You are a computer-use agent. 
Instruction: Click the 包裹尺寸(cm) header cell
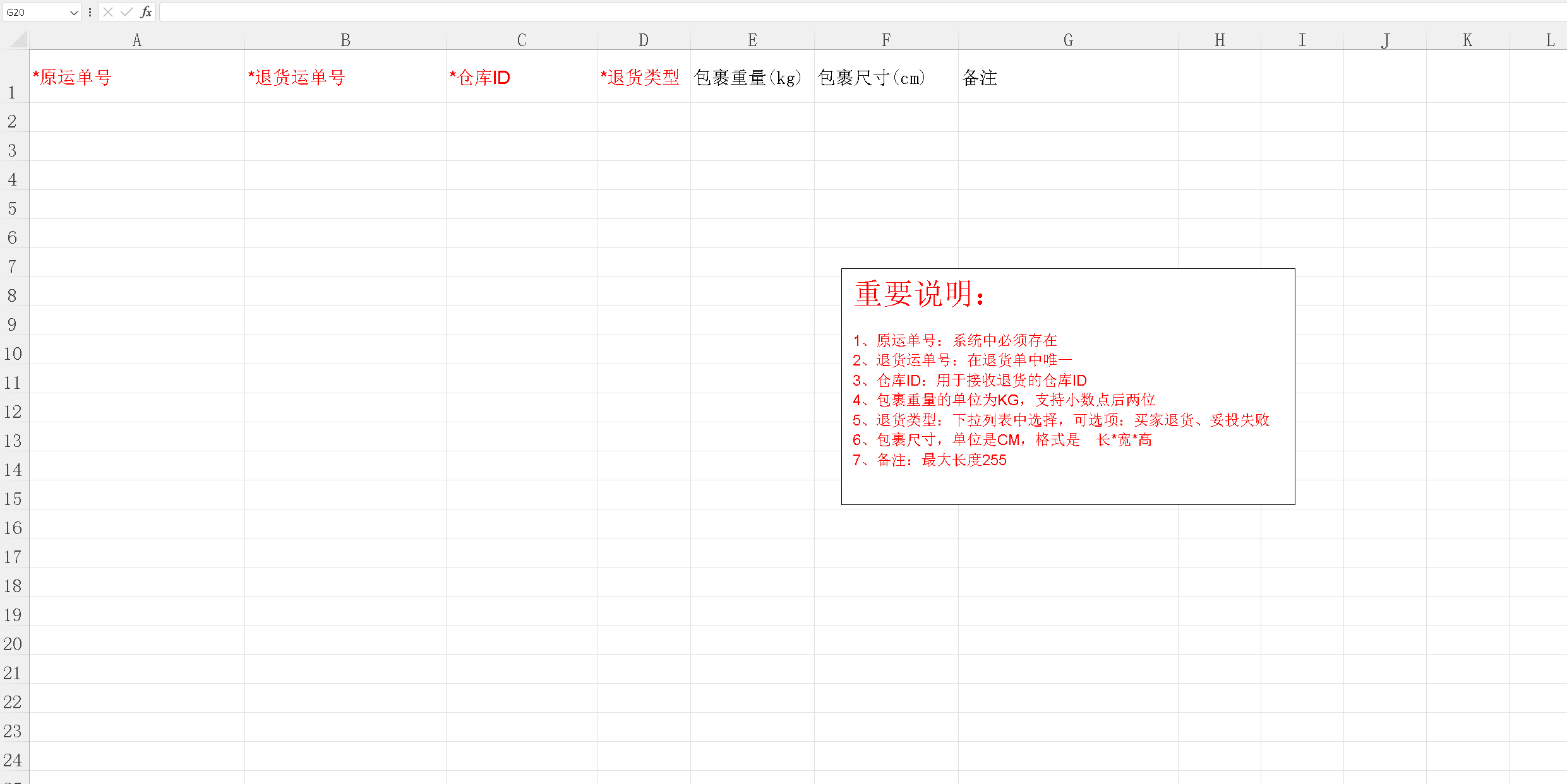point(886,76)
